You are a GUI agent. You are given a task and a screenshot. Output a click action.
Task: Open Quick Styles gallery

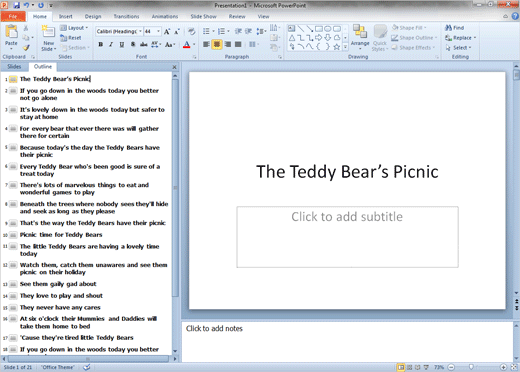point(380,37)
